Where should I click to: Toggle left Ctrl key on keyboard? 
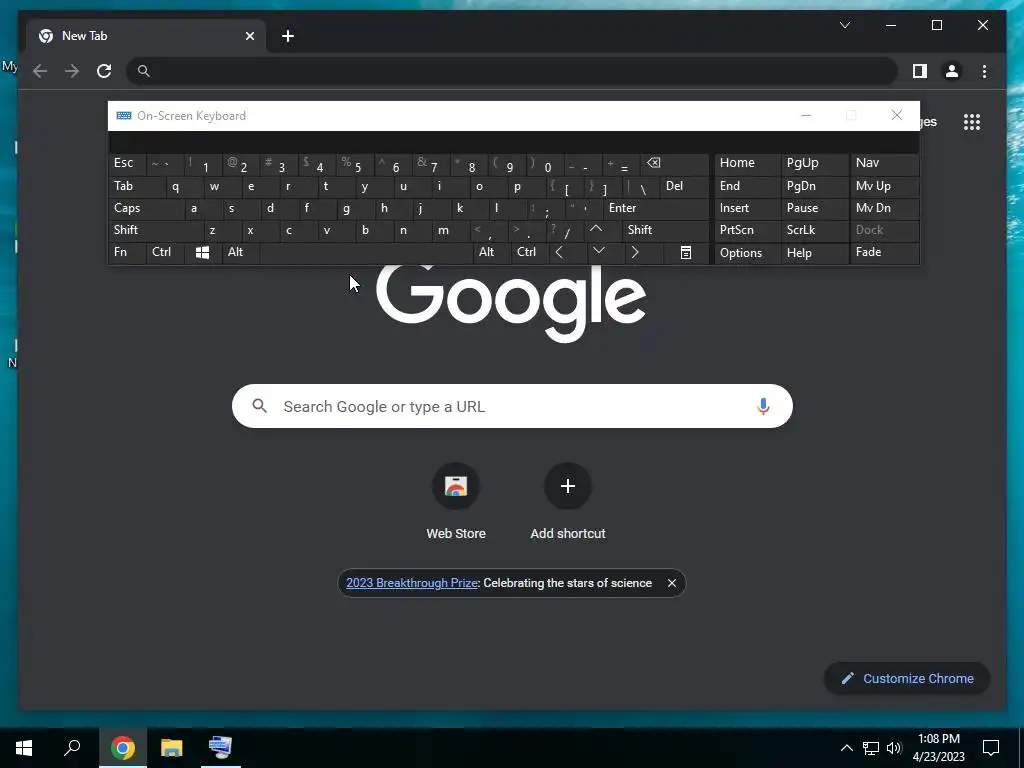pyautogui.click(x=165, y=252)
